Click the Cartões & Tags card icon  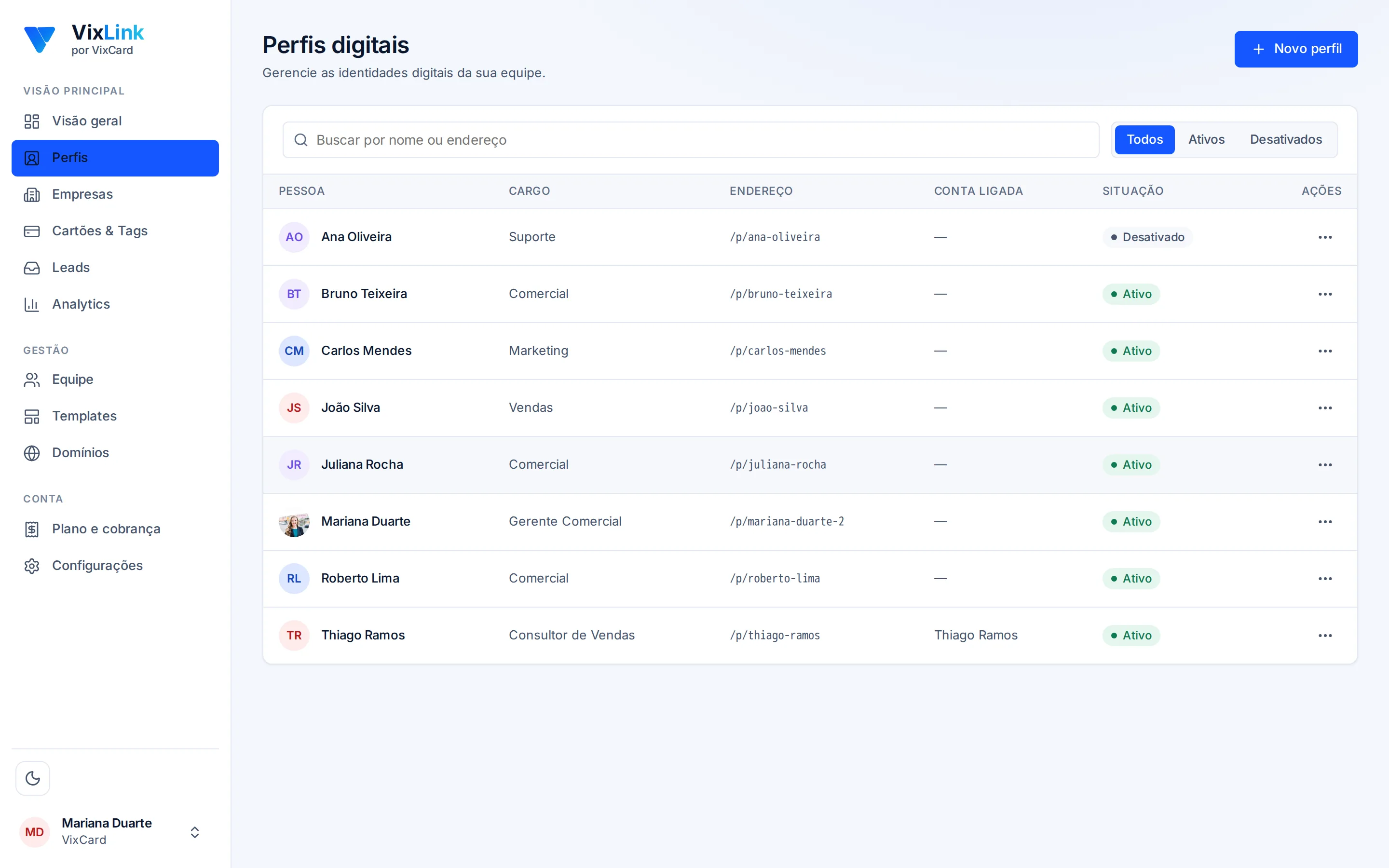[31, 231]
